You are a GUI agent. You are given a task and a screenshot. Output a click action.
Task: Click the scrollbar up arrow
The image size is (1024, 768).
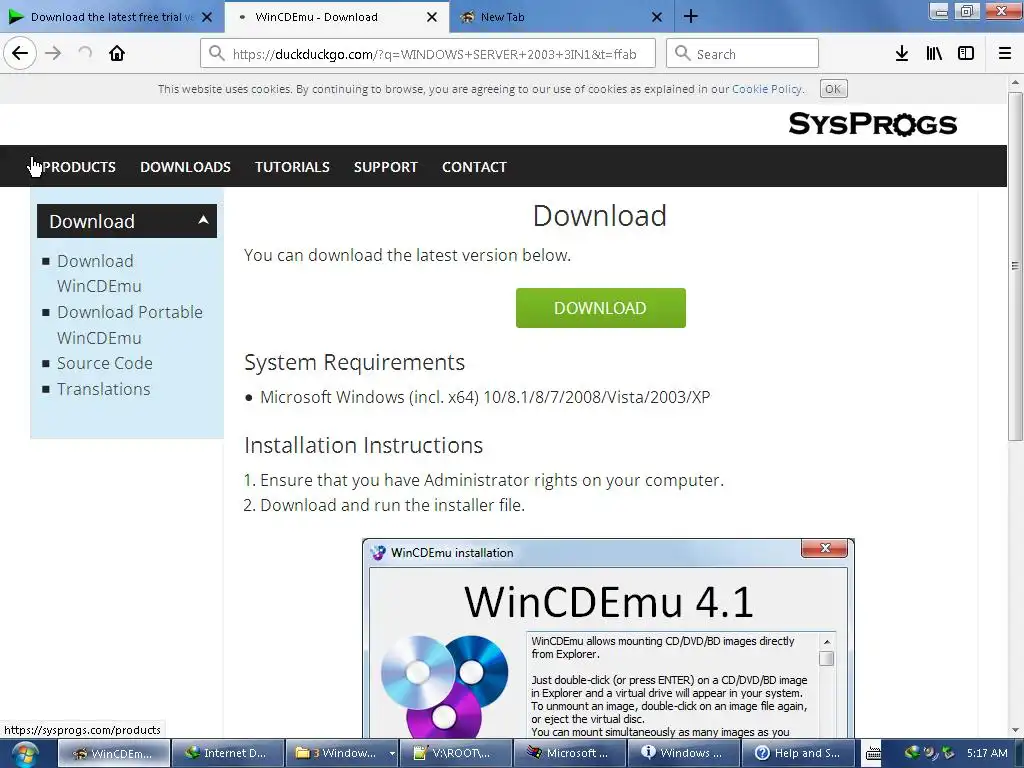pos(1015,83)
